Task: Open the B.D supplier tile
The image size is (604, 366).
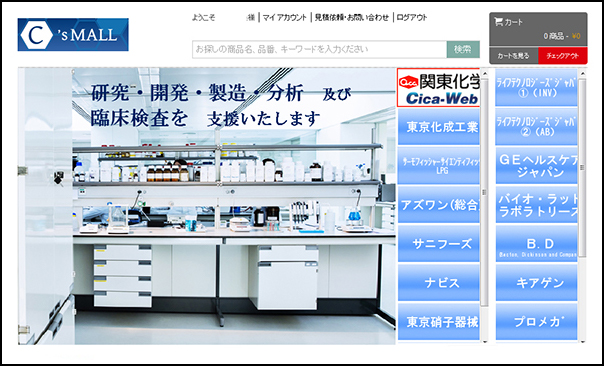Action: pos(537,244)
